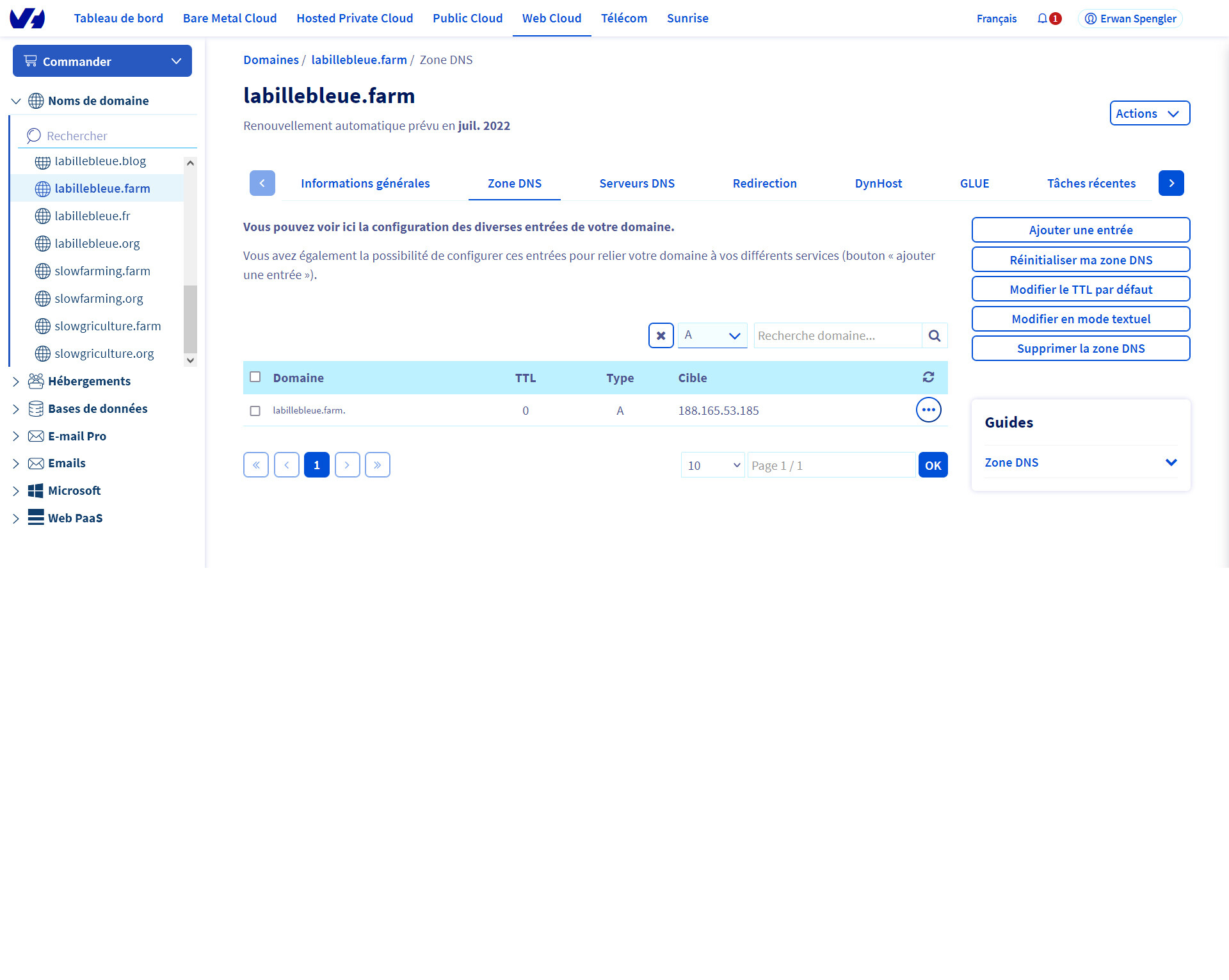The width and height of the screenshot is (1229, 980).
Task: Go to the previous results page
Action: click(287, 465)
